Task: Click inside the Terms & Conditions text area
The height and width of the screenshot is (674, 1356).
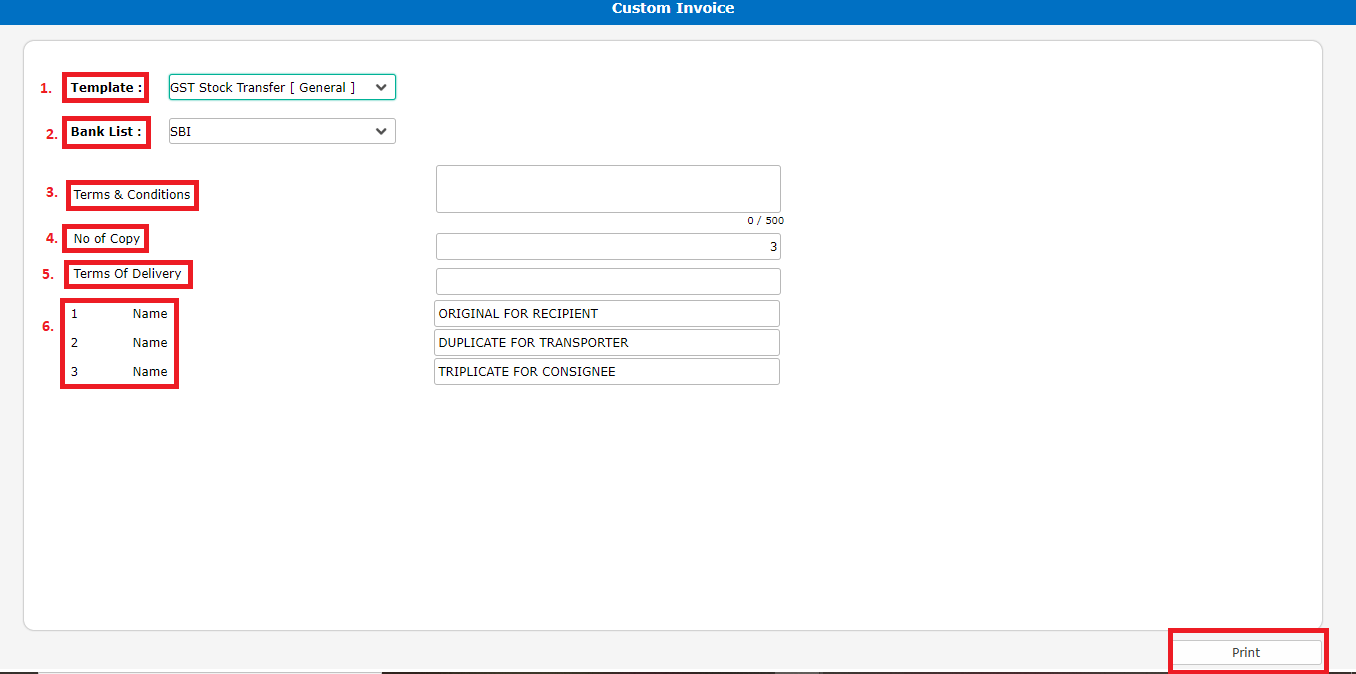Action: coord(608,189)
